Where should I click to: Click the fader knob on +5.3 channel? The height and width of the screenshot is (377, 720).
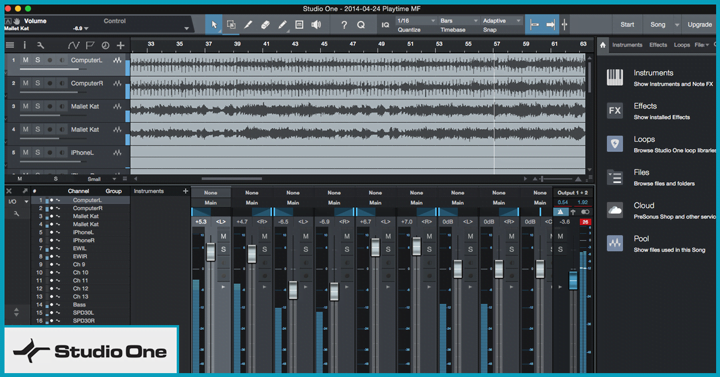pos(211,252)
